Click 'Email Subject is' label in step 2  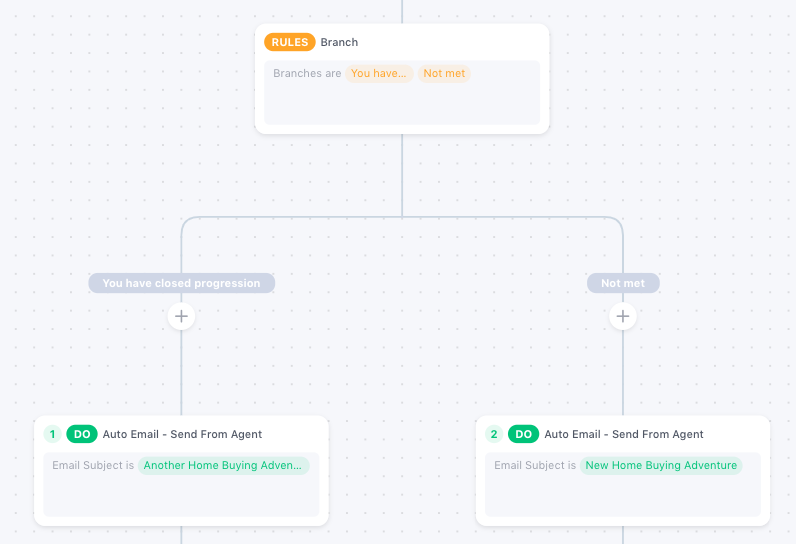(535, 465)
